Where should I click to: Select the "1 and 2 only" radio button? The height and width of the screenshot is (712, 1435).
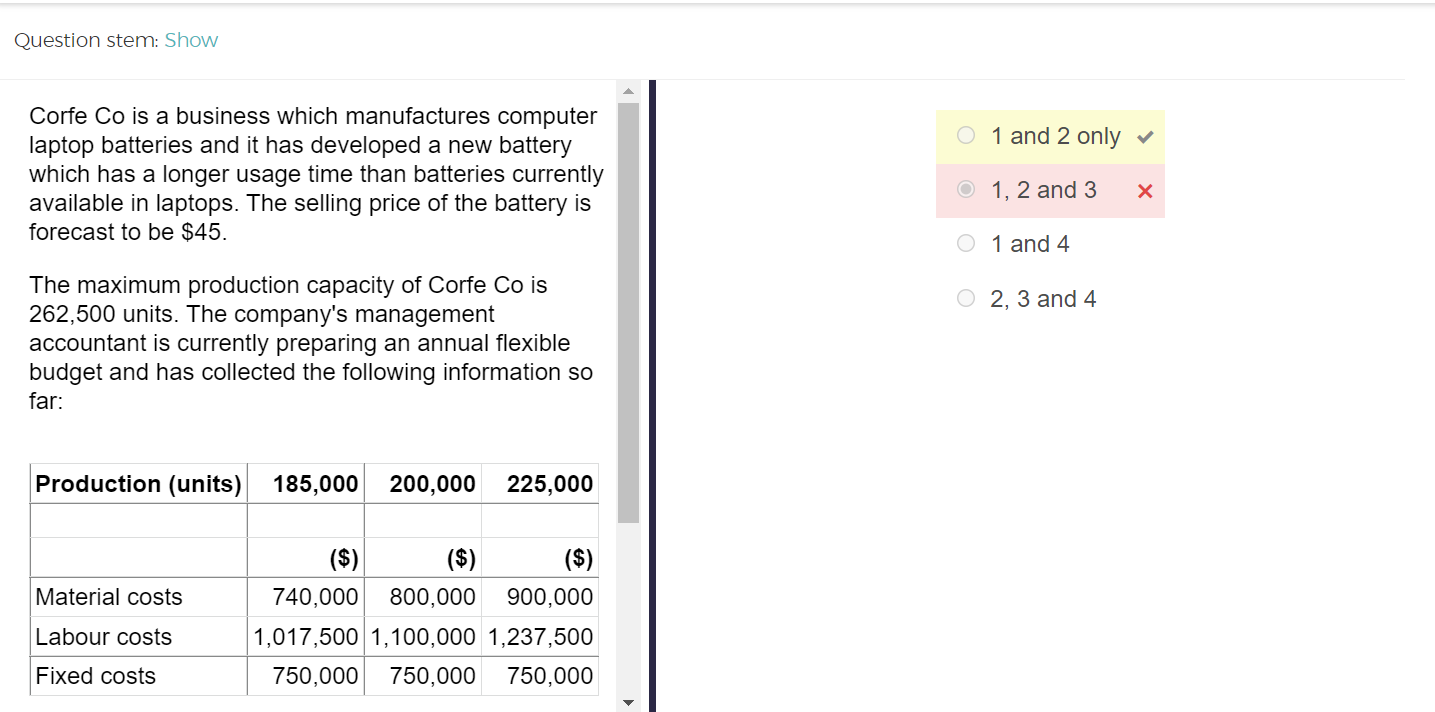coord(966,136)
